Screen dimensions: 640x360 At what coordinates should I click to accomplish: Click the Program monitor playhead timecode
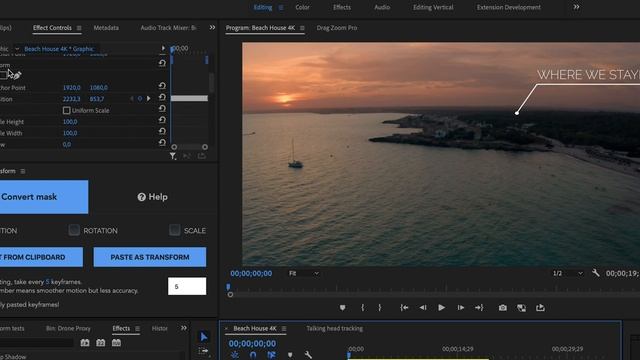(251, 273)
